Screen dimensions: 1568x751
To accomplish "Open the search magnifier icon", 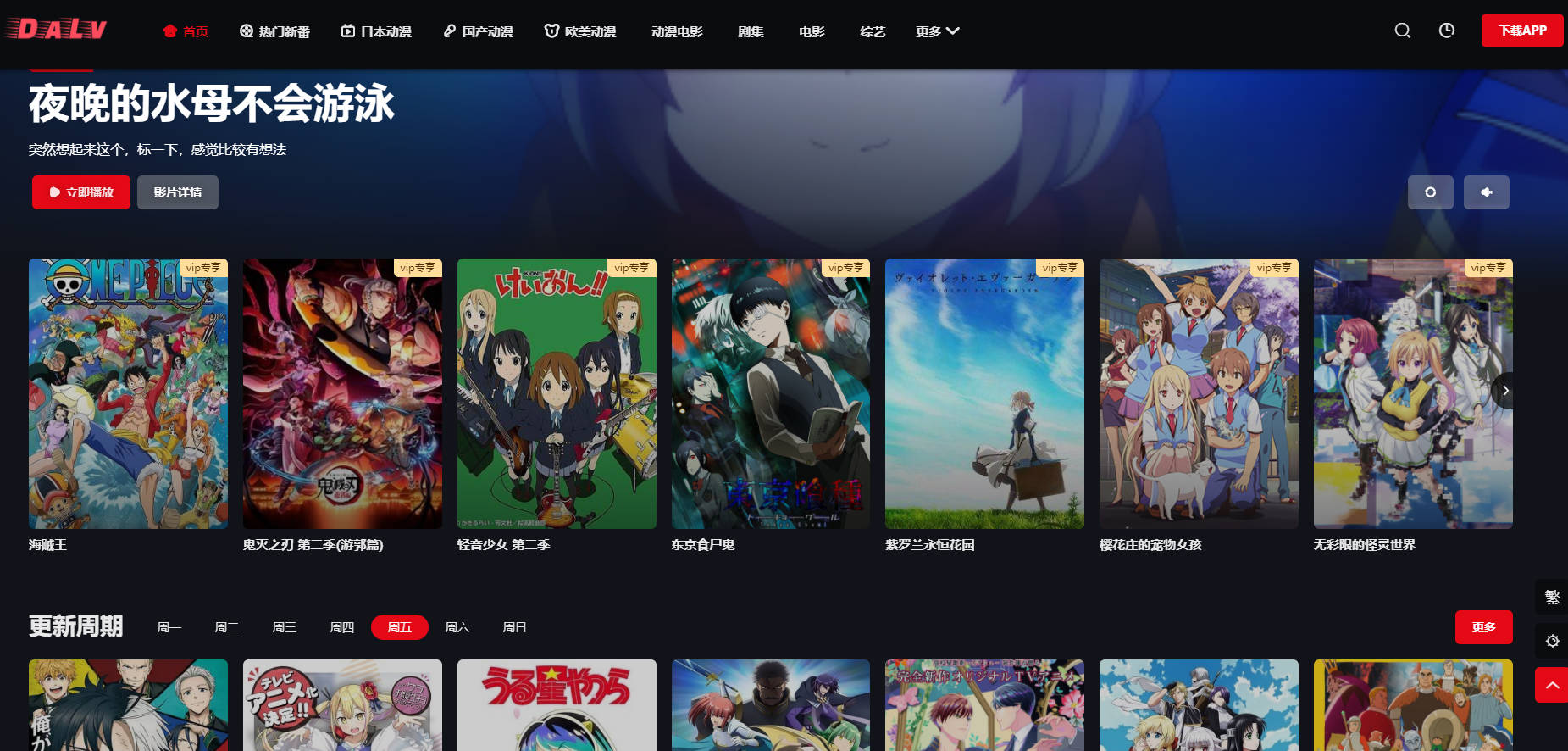I will [1403, 31].
